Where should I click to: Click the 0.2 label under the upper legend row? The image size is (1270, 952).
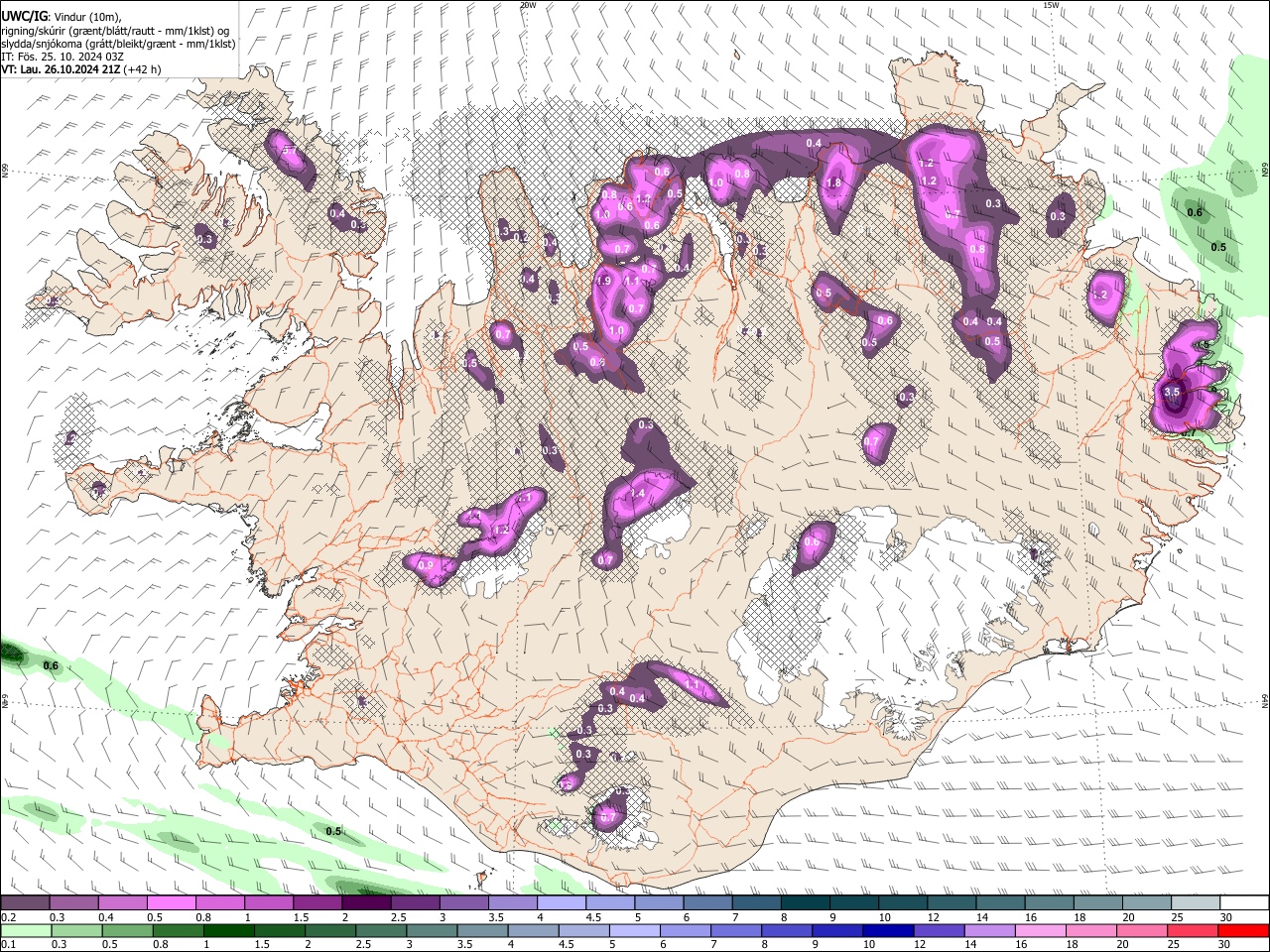[x=8, y=917]
